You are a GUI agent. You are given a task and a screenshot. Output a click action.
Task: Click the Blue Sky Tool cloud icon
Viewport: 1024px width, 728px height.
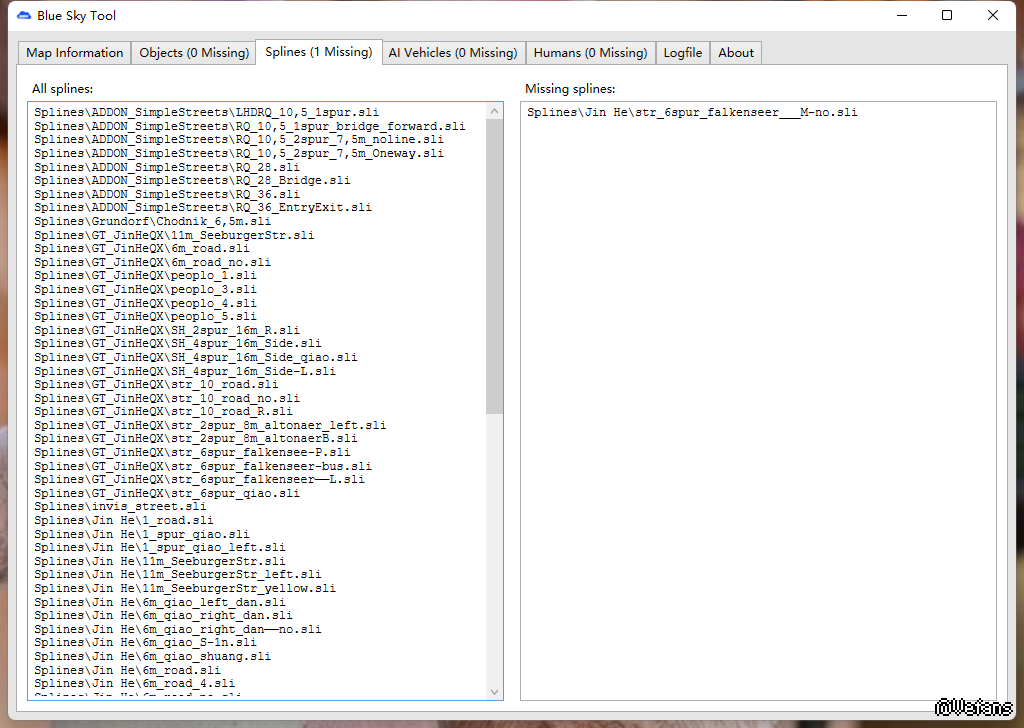click(24, 16)
